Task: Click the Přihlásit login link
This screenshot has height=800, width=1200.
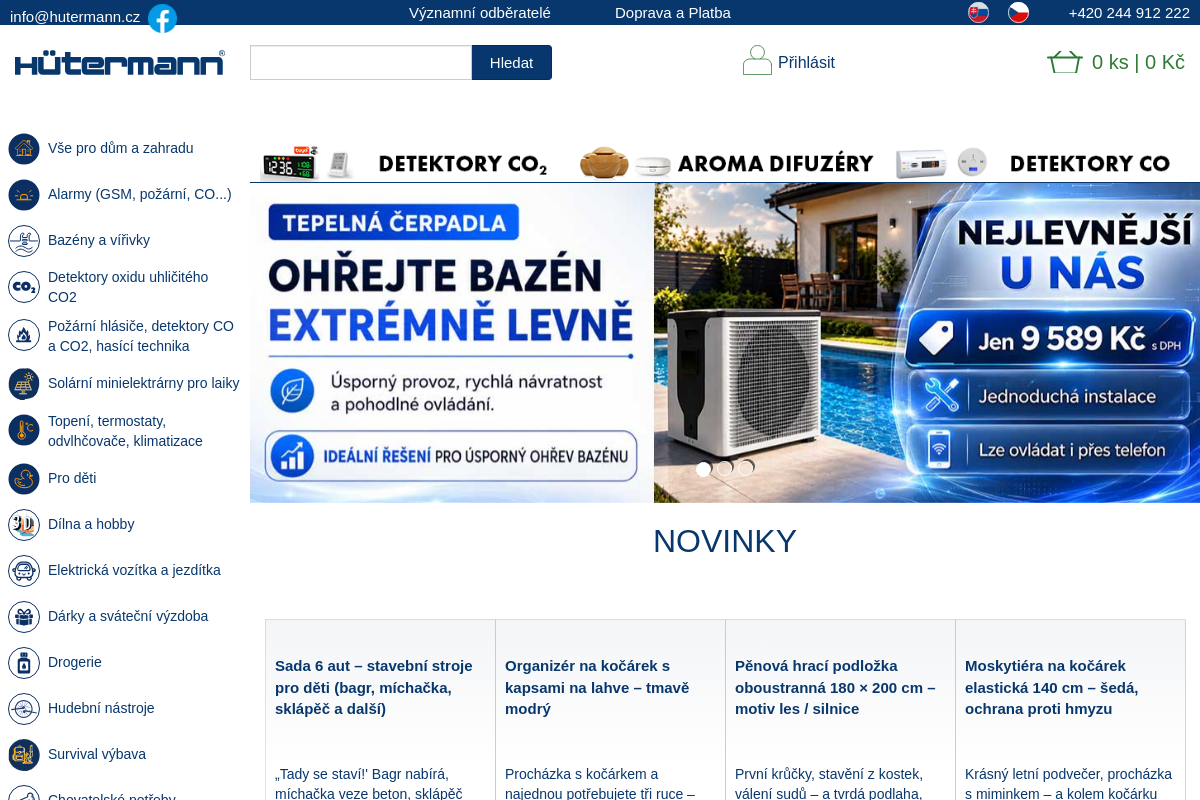Action: pyautogui.click(x=806, y=62)
